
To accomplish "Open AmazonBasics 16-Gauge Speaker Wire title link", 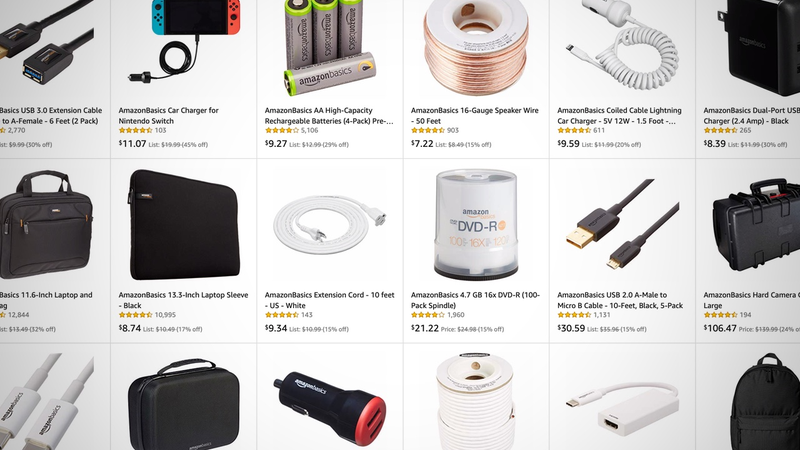I will click(x=474, y=115).
